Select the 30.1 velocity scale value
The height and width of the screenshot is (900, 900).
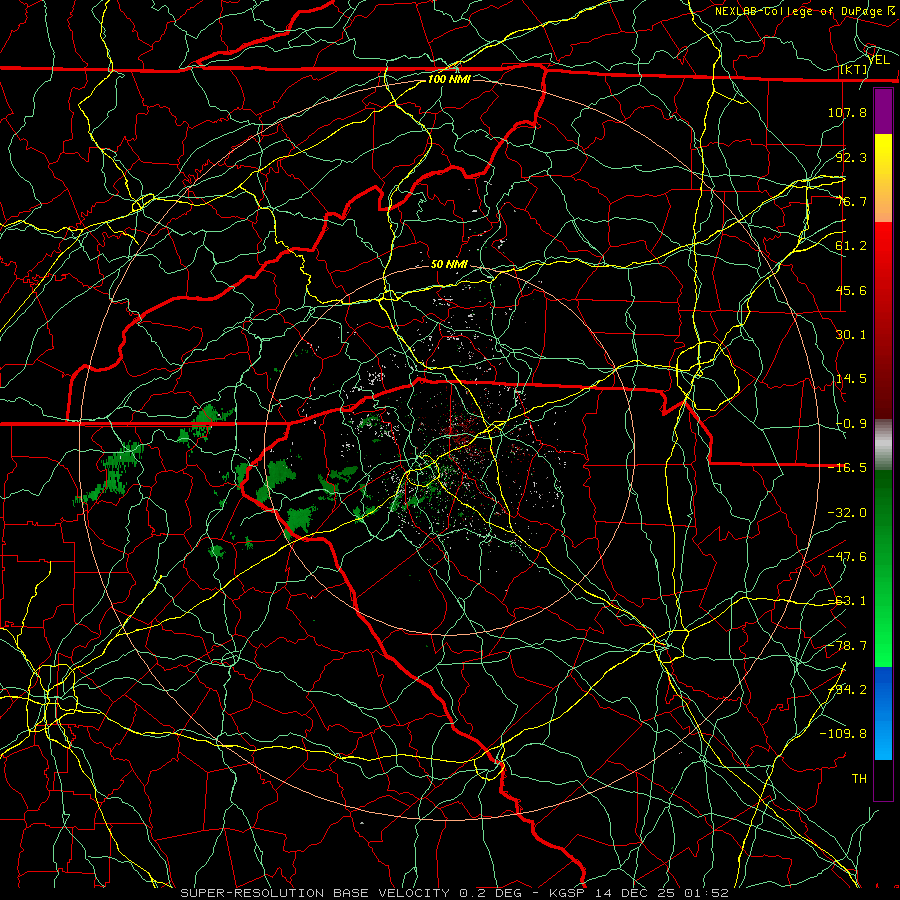tap(851, 335)
